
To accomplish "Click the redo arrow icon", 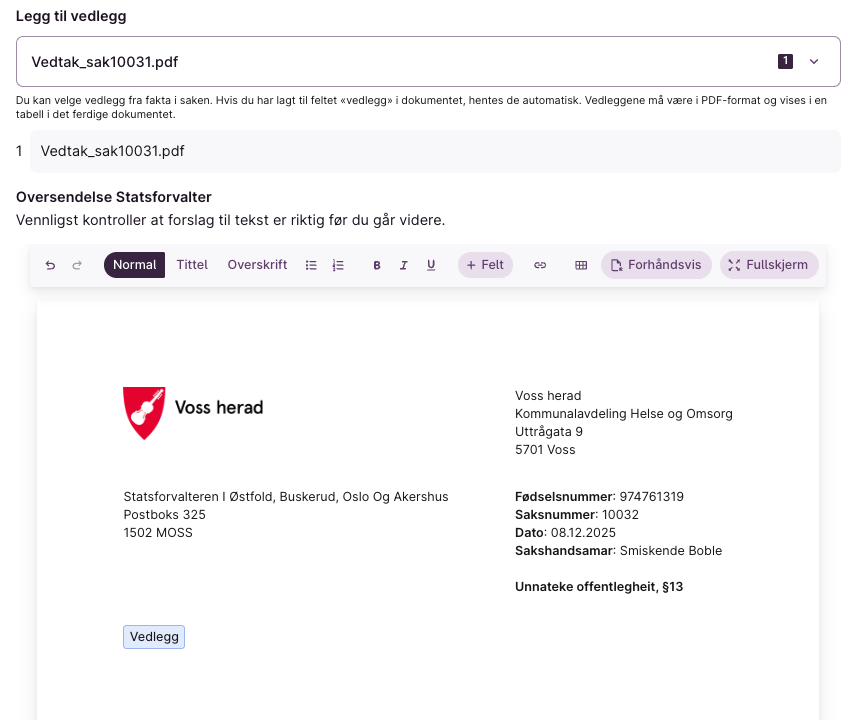I will [x=77, y=265].
